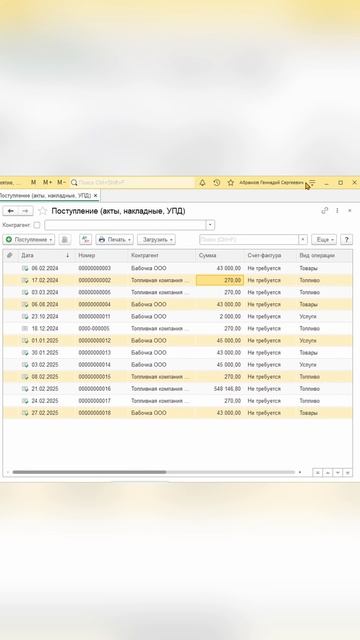Image resolution: width=360 pixels, height=640 pixels.
Task: Select the number cell 00000000017
Action: (94, 401)
